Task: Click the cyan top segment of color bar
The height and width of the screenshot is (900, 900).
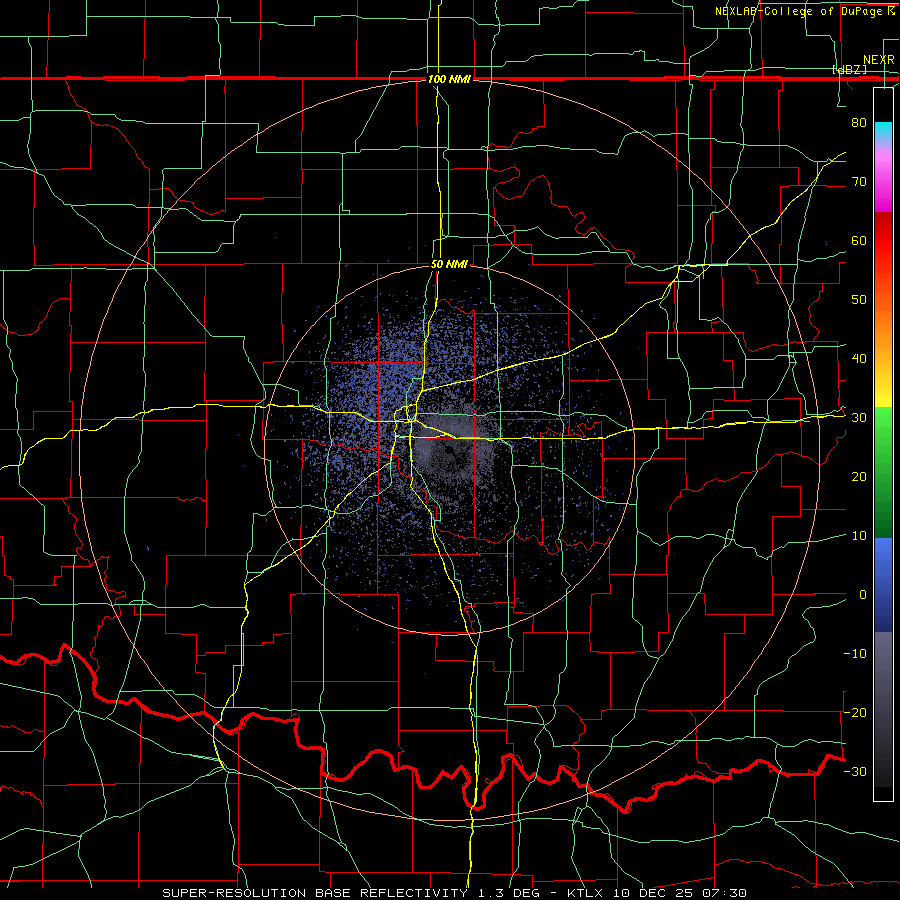Action: (883, 131)
